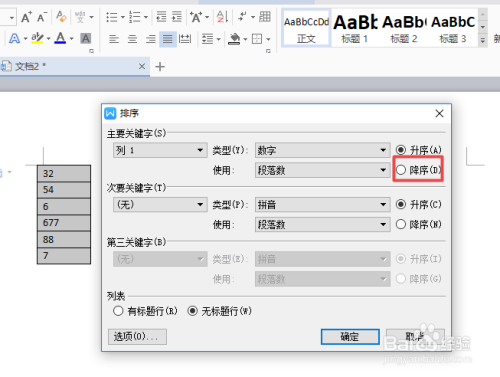This screenshot has width=500, height=377.
Task: Click the numbered list icon
Action: 135,17
